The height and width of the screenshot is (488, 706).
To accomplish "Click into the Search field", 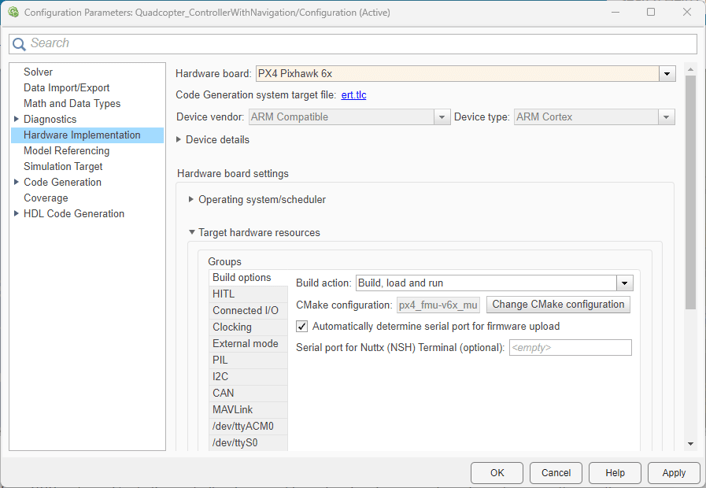I will coord(353,44).
